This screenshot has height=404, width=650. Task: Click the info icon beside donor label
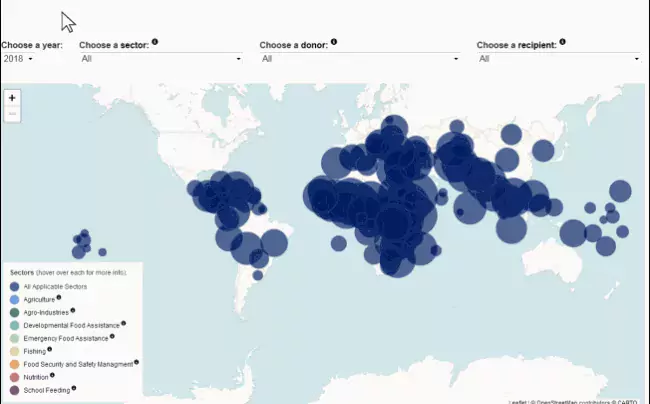[334, 42]
